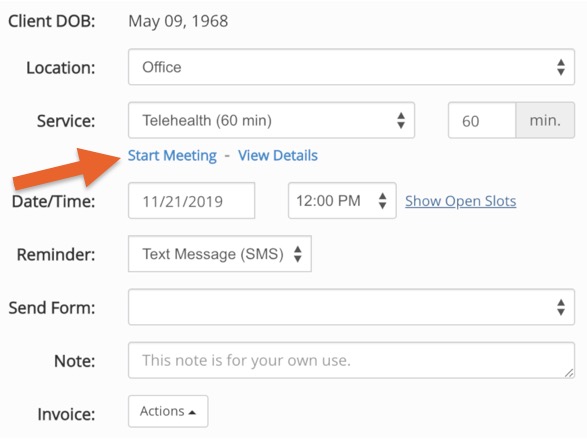Screen dimensions: 587x439
Task: Click the Start Meeting link
Action: [172, 155]
